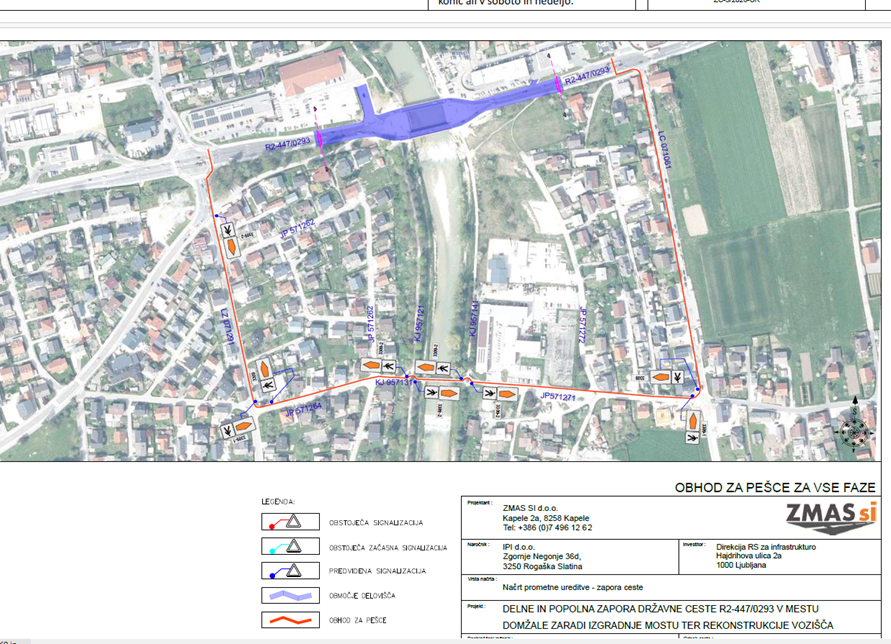Click the pedestrian sign at the detour's top-left start

click(x=230, y=229)
